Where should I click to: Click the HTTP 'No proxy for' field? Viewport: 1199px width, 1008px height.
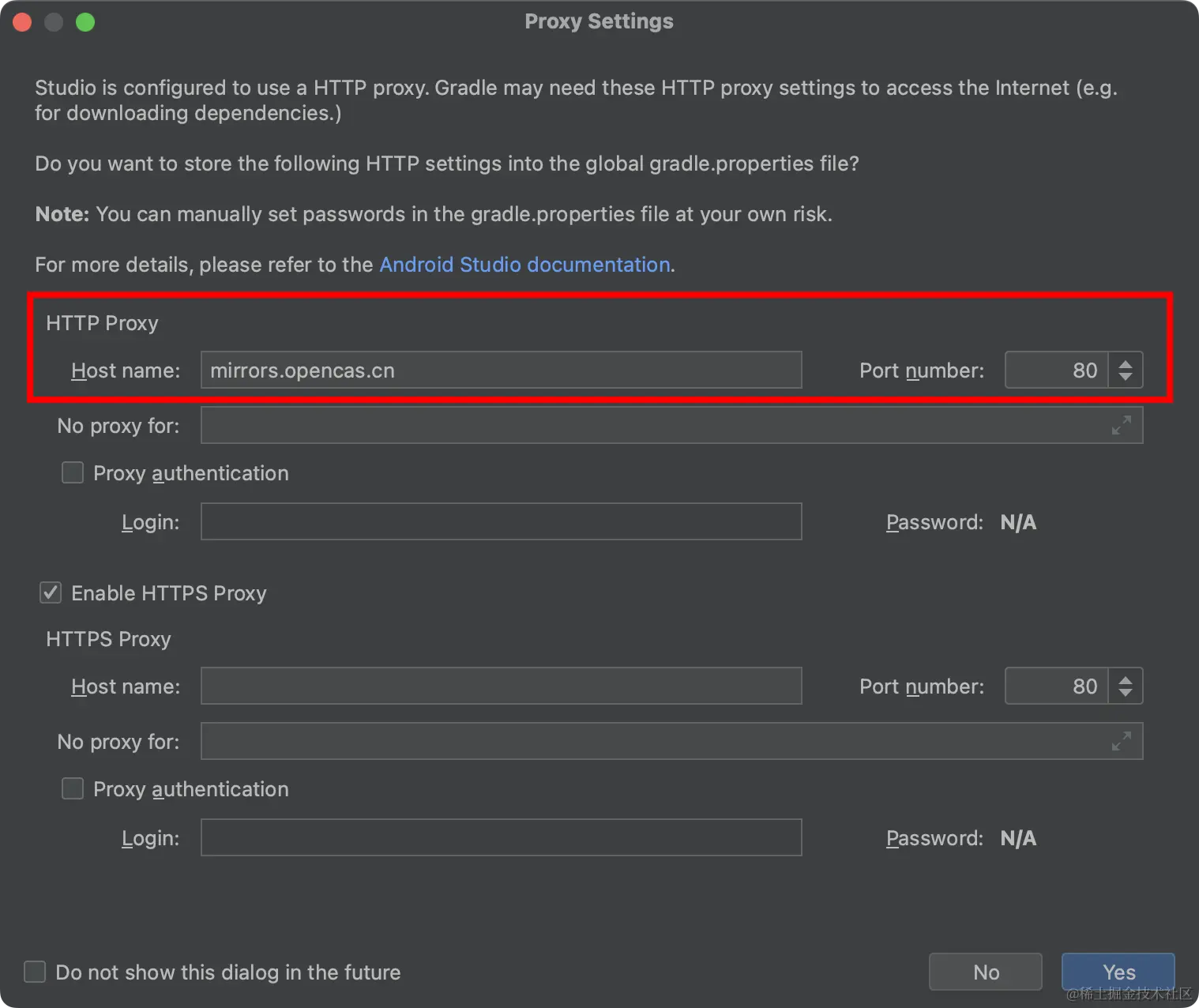[672, 425]
